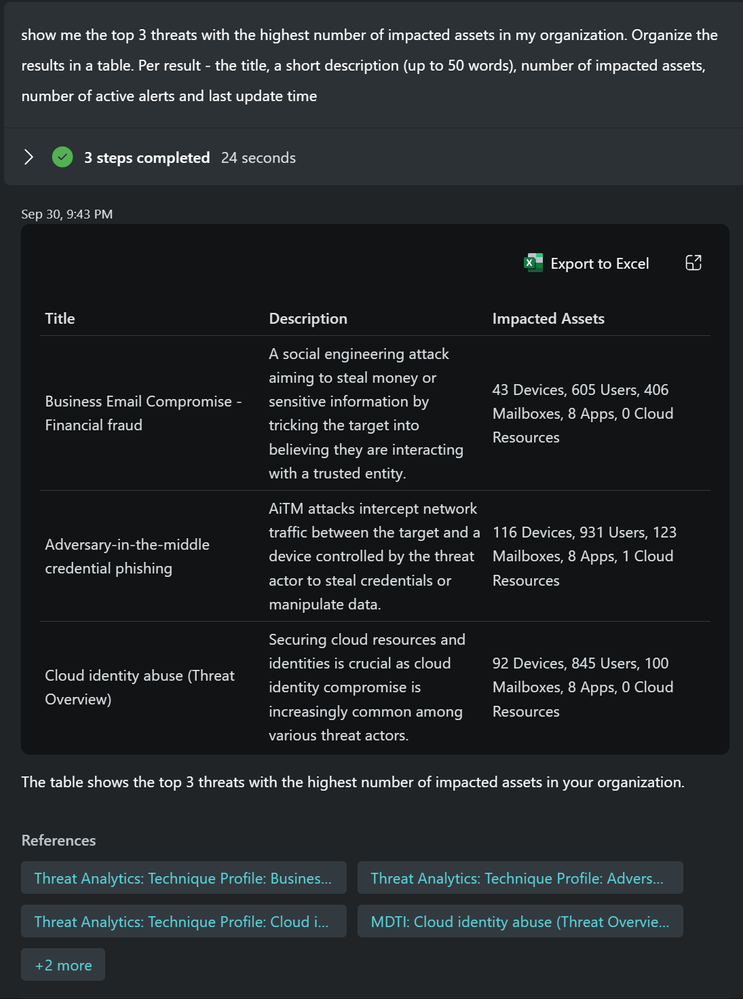Click the green completed checkmark icon
743x999 pixels.
pos(62,157)
